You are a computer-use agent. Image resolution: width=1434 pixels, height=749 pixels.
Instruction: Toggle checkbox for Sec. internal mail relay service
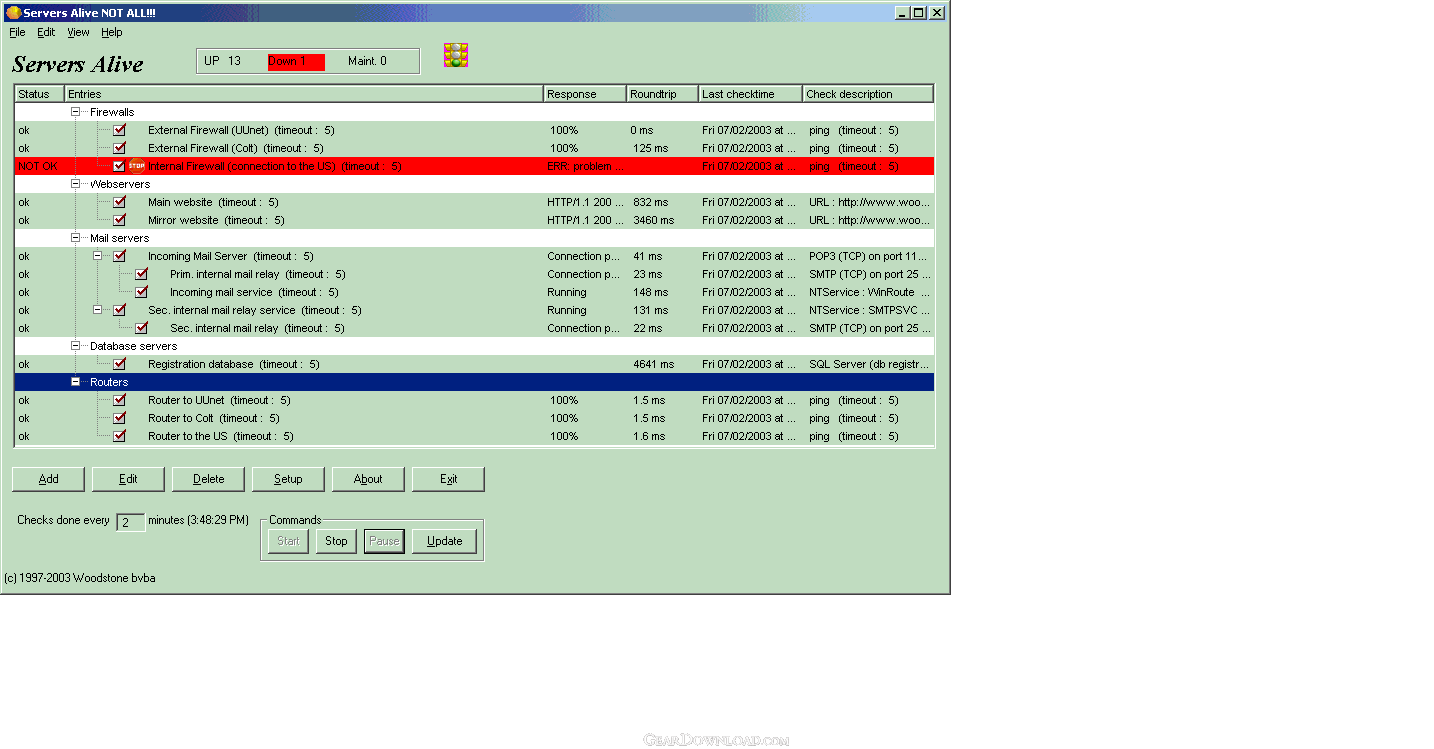[x=119, y=310]
